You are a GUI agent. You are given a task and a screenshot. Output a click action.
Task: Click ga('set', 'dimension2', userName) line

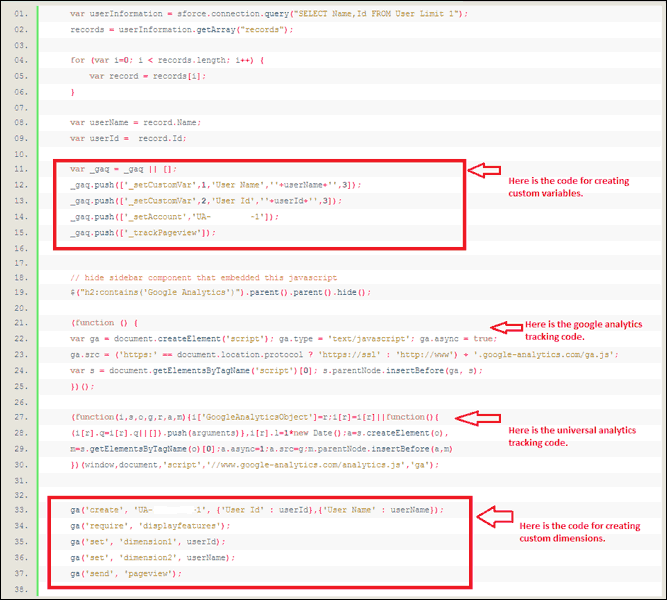coord(152,557)
